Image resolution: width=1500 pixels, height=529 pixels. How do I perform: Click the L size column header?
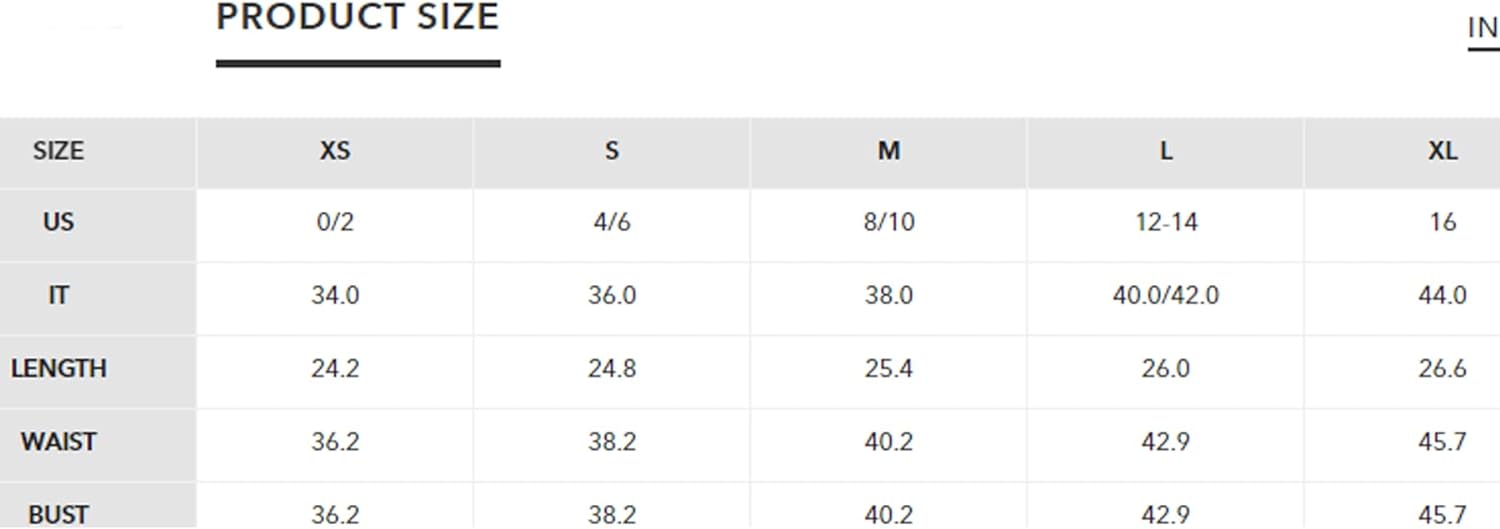(x=1166, y=152)
